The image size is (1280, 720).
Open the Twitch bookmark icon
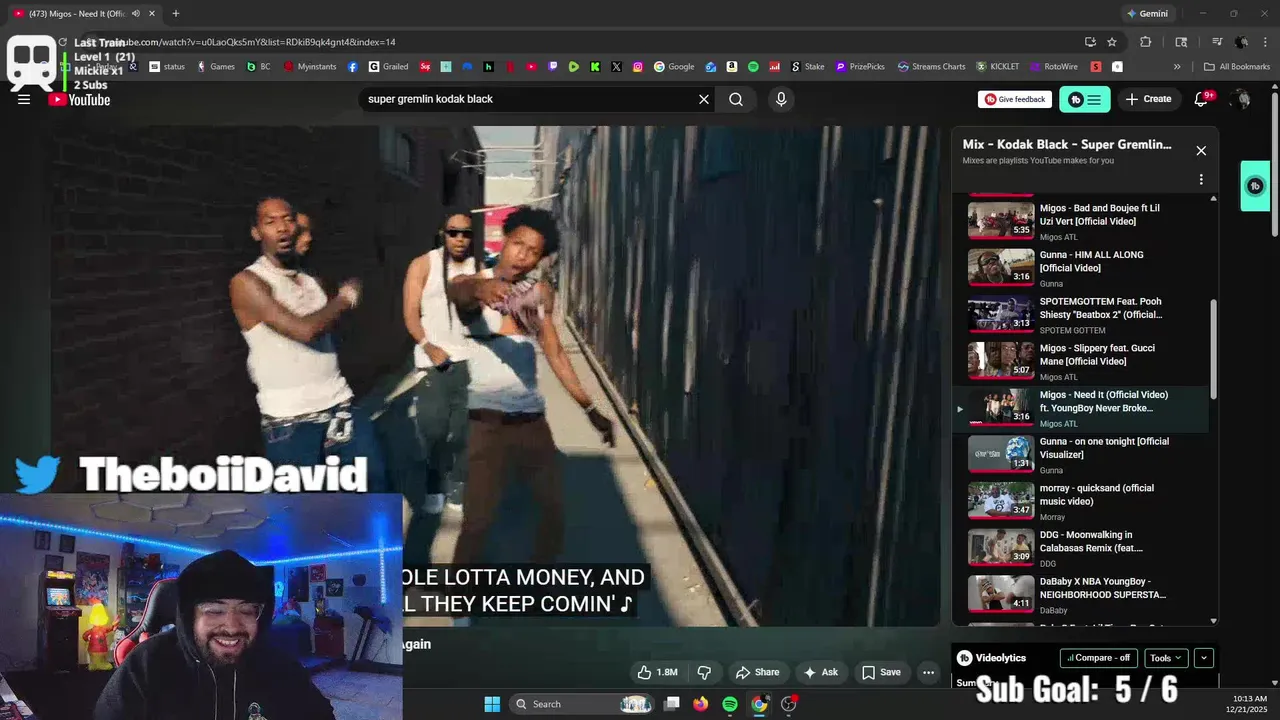(553, 67)
